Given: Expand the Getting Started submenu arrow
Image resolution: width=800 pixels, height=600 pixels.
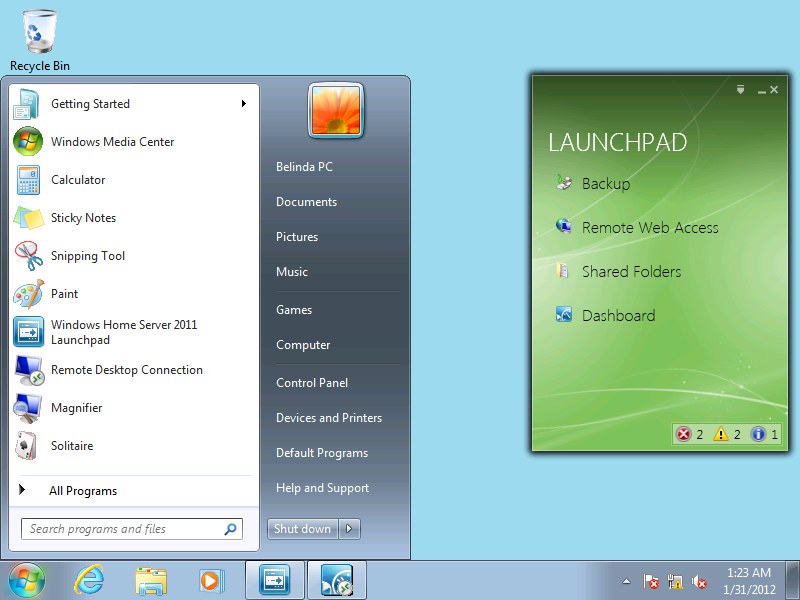Looking at the screenshot, I should 244,104.
